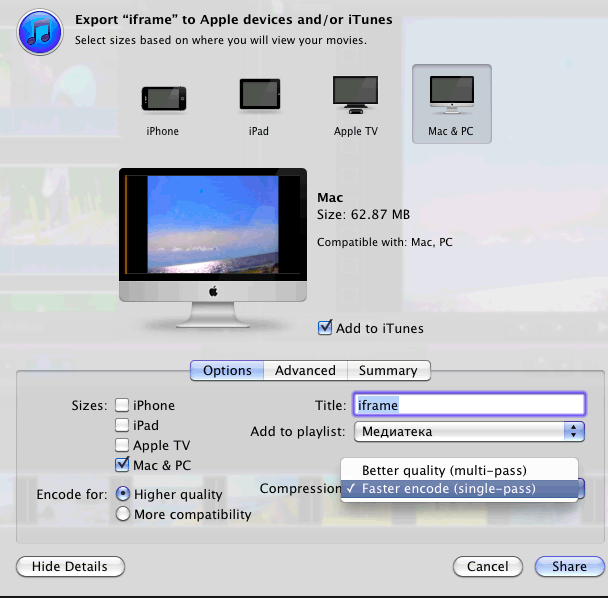The image size is (608, 598).
Task: Uncheck Add to iTunes checkbox
Action: [x=325, y=328]
